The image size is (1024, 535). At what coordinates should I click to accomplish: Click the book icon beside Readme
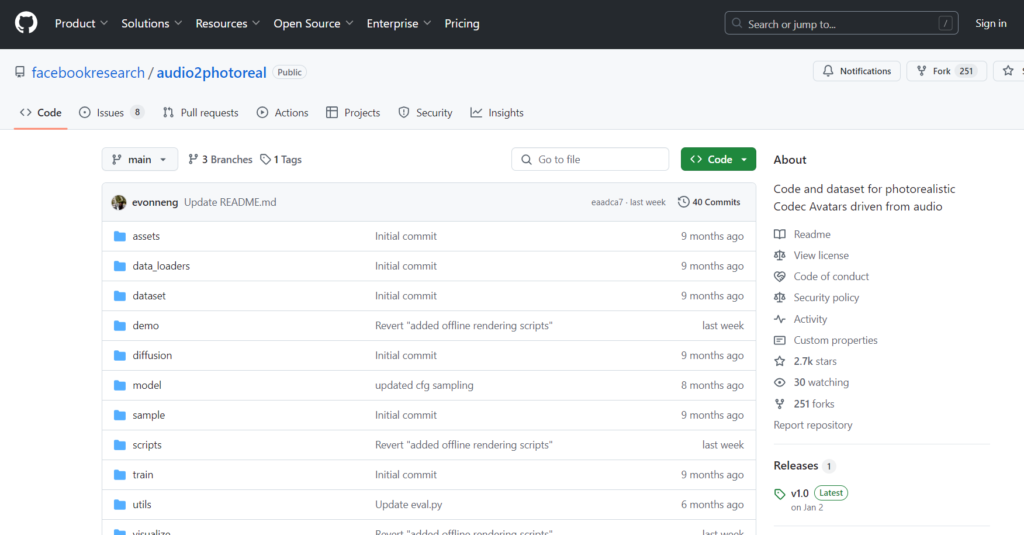780,234
